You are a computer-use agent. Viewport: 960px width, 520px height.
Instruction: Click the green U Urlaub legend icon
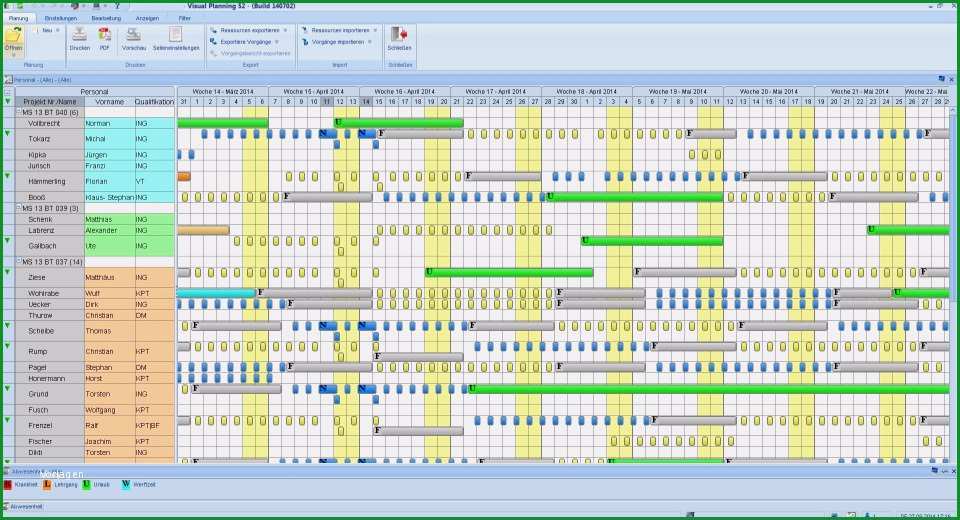(x=86, y=484)
